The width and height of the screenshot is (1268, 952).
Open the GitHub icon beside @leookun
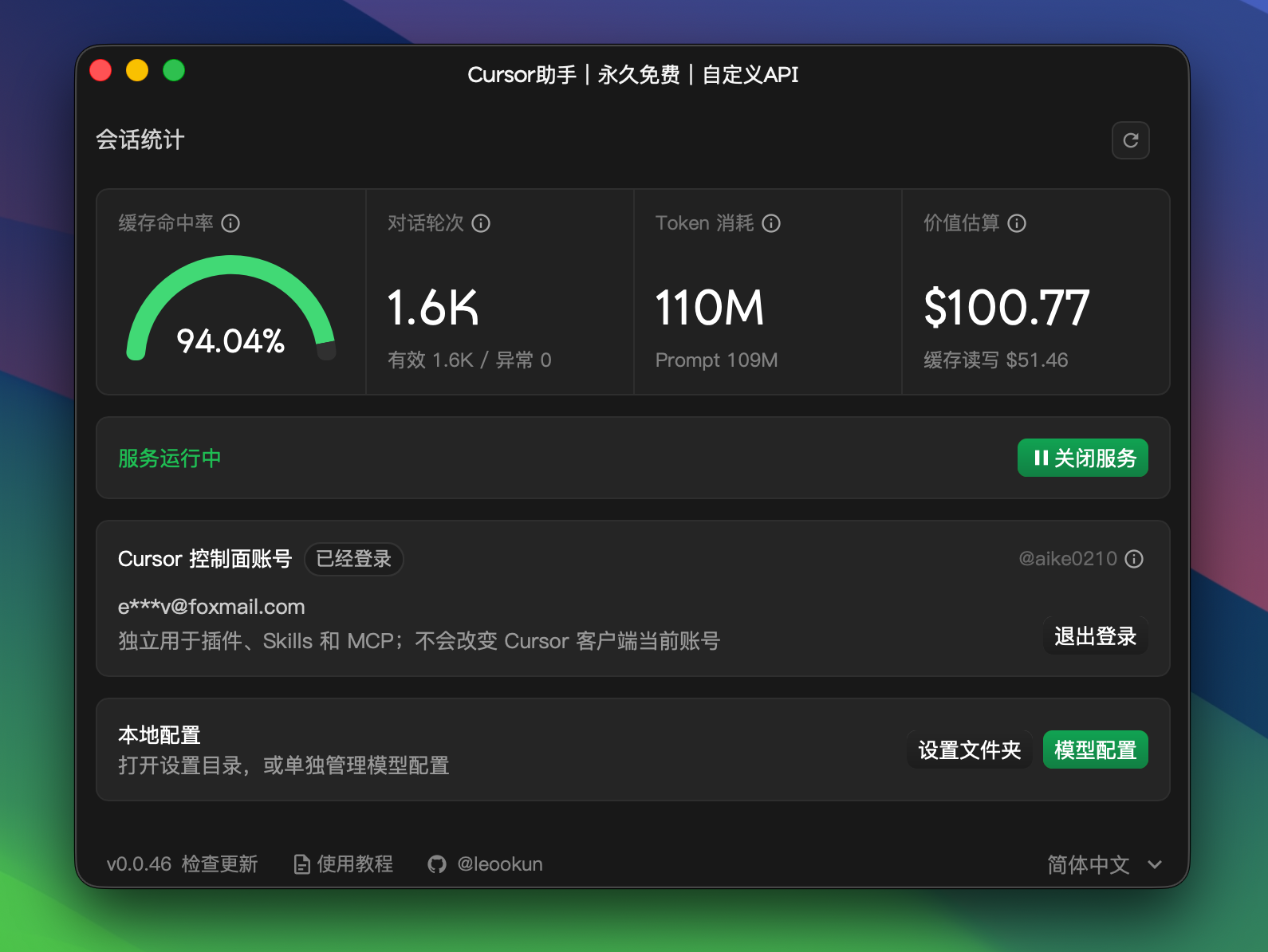click(437, 864)
